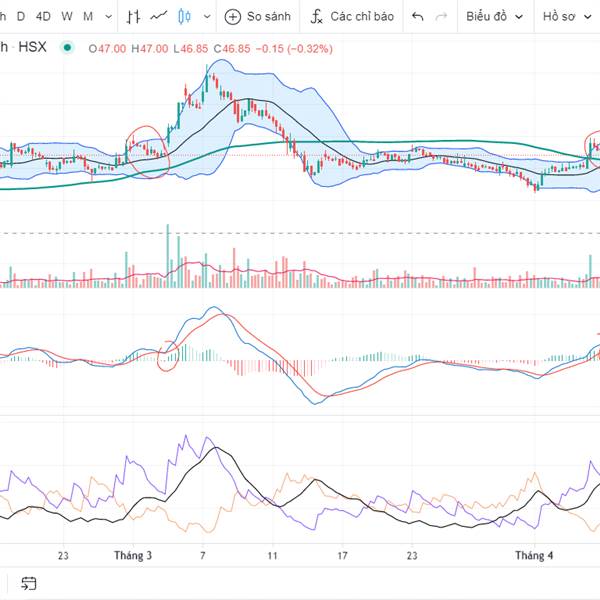Click the 11 date axis label

[x=272, y=556]
